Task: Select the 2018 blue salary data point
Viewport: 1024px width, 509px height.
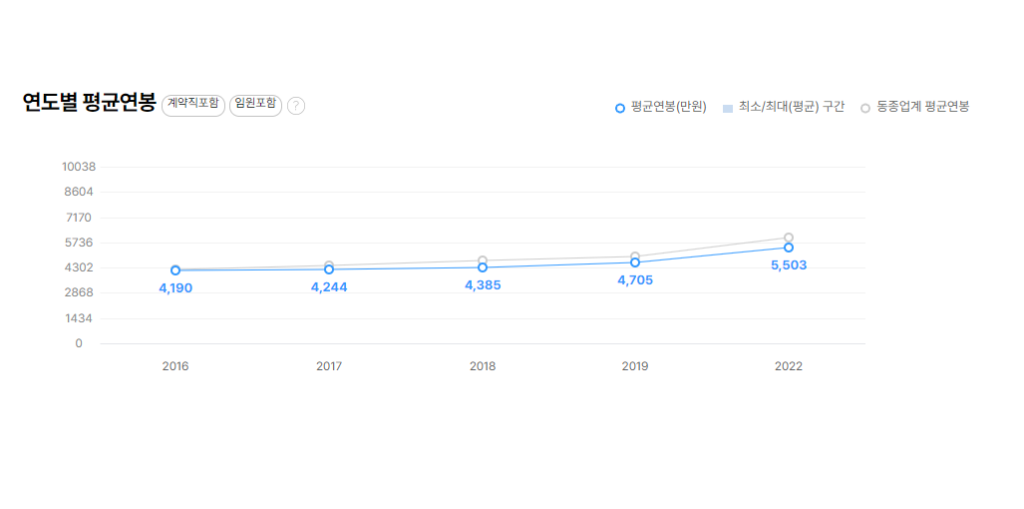Action: (482, 267)
